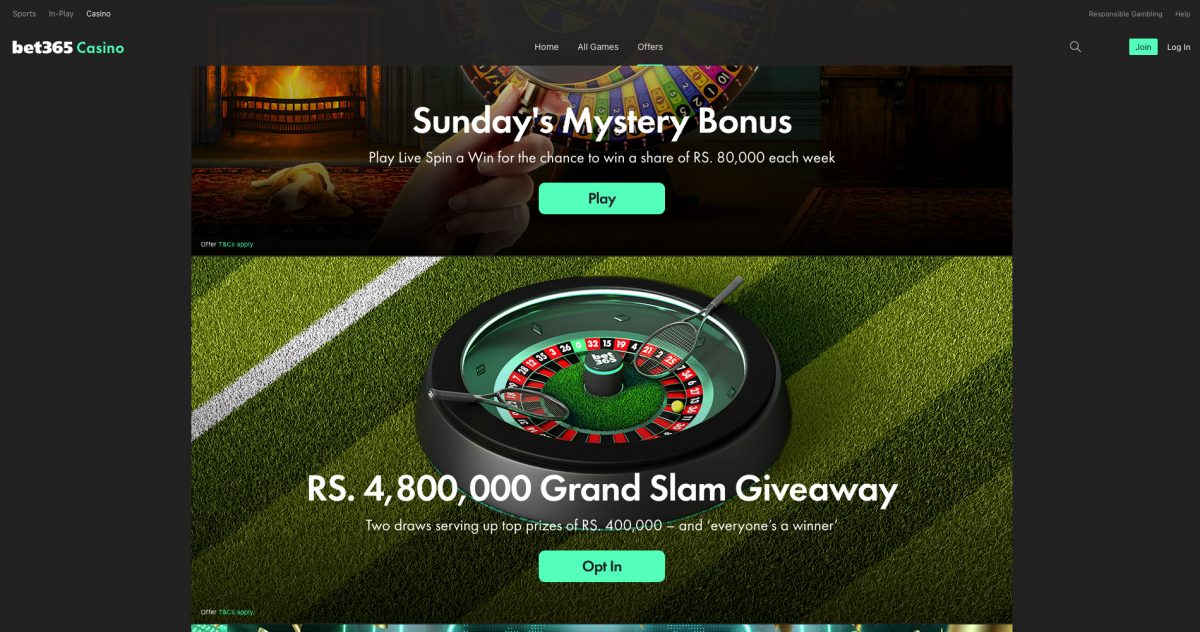Viewport: 1200px width, 632px height.
Task: Click the roulette wheel banner image
Action: point(602,370)
